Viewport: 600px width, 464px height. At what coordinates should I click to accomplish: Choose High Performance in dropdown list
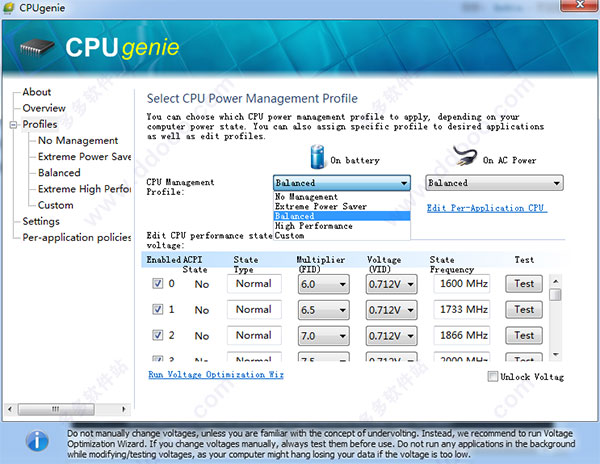click(x=342, y=226)
